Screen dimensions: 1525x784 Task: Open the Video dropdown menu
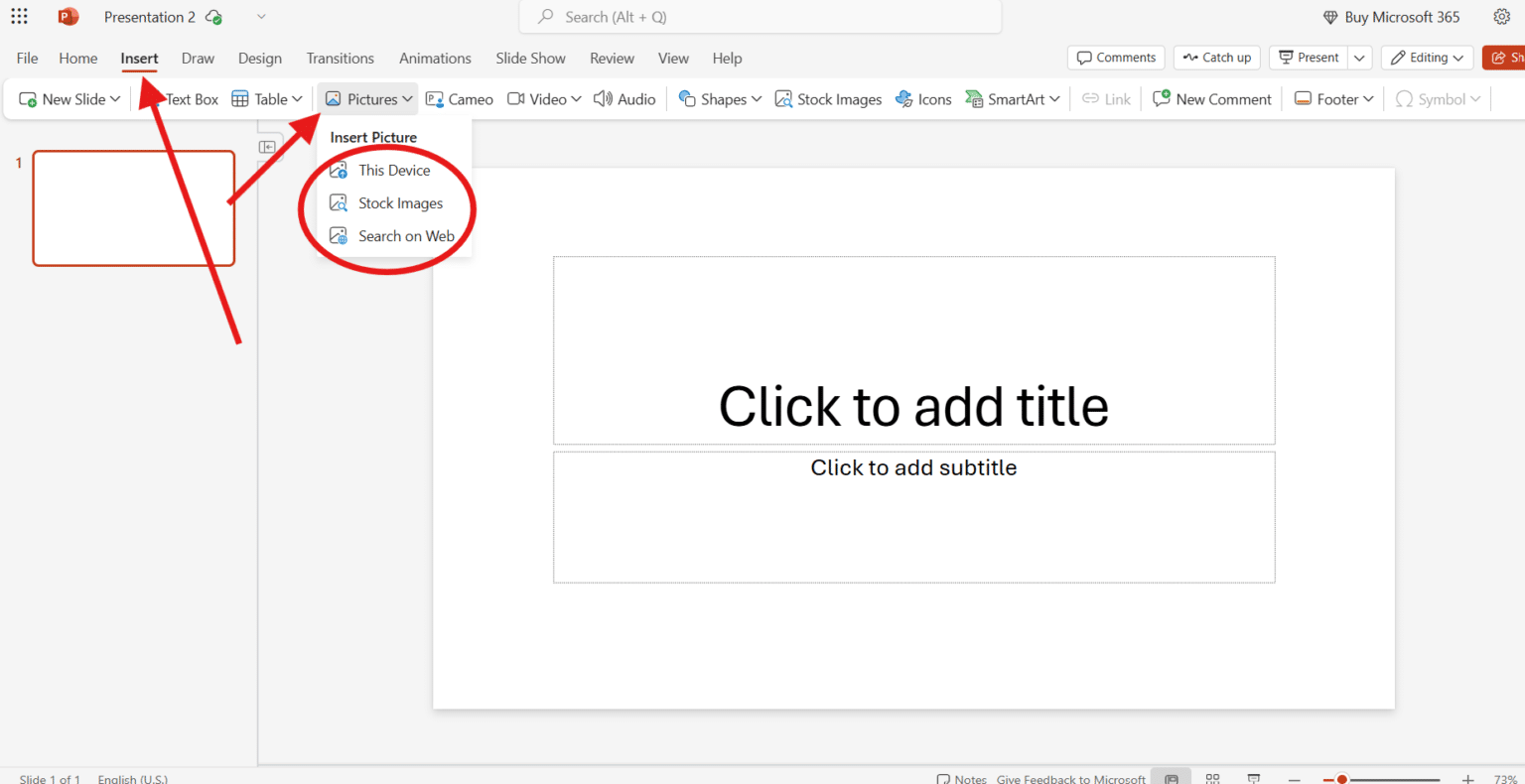[x=544, y=98]
